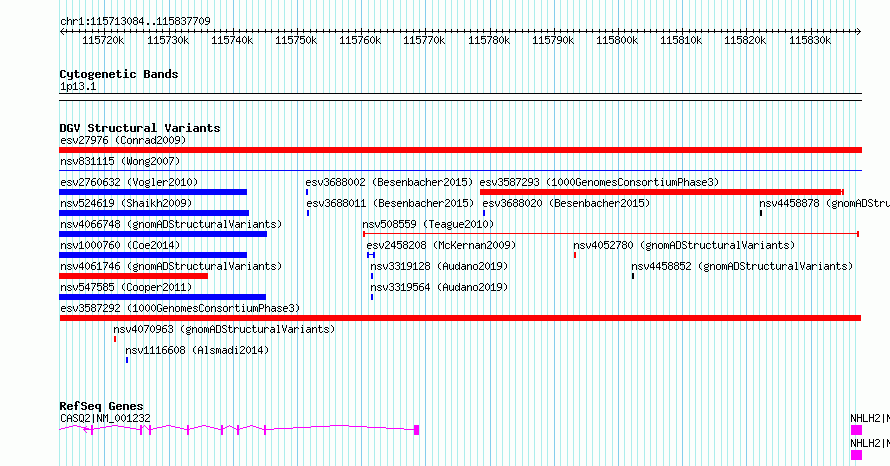Open the nsv524619 (Shaikh2009) variant label
The image size is (890, 466).
[x=126, y=203]
